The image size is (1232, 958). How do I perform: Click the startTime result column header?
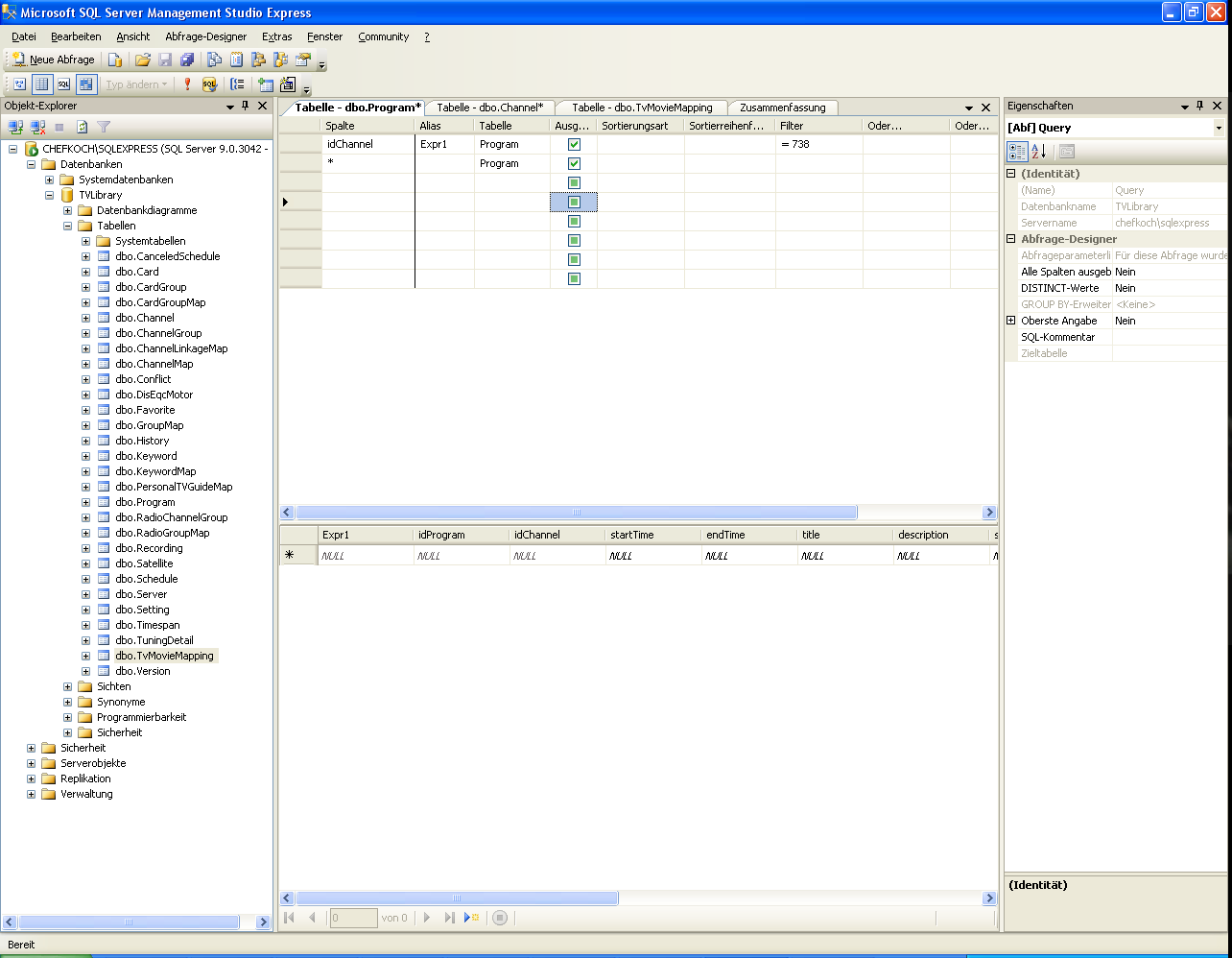[x=653, y=535]
